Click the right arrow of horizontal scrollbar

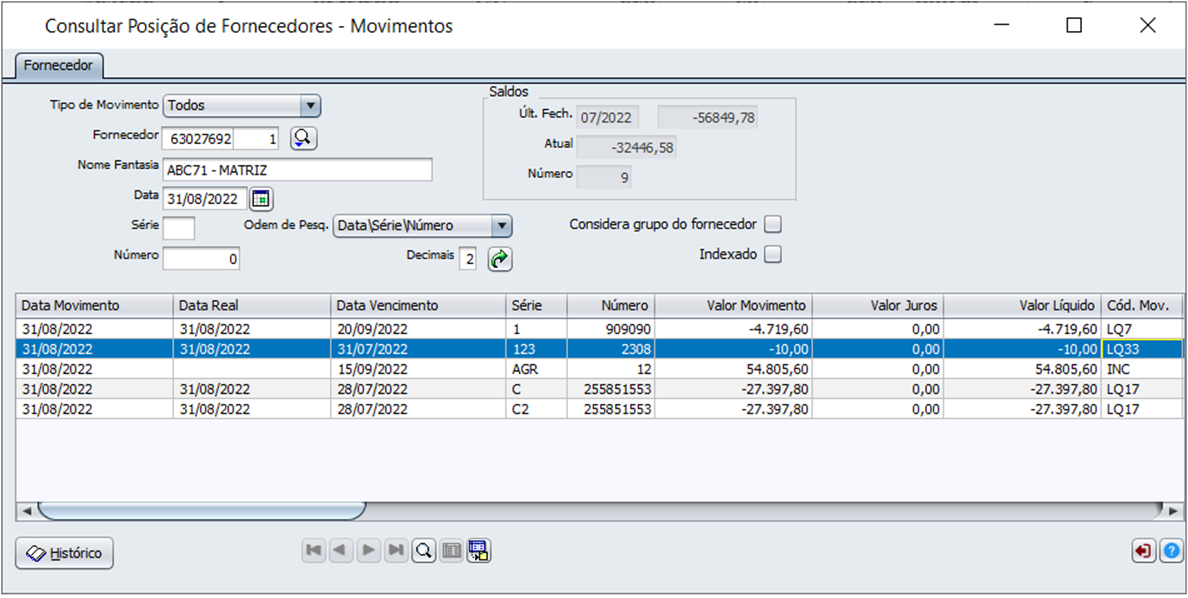[x=1174, y=512]
